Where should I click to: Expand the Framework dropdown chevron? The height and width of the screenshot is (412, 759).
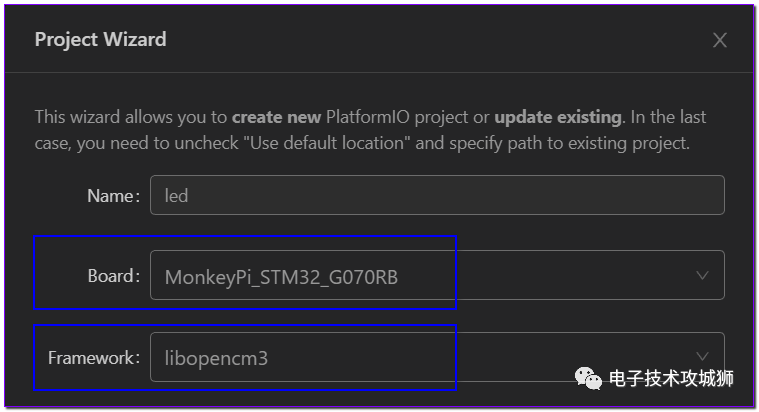pyautogui.click(x=702, y=356)
